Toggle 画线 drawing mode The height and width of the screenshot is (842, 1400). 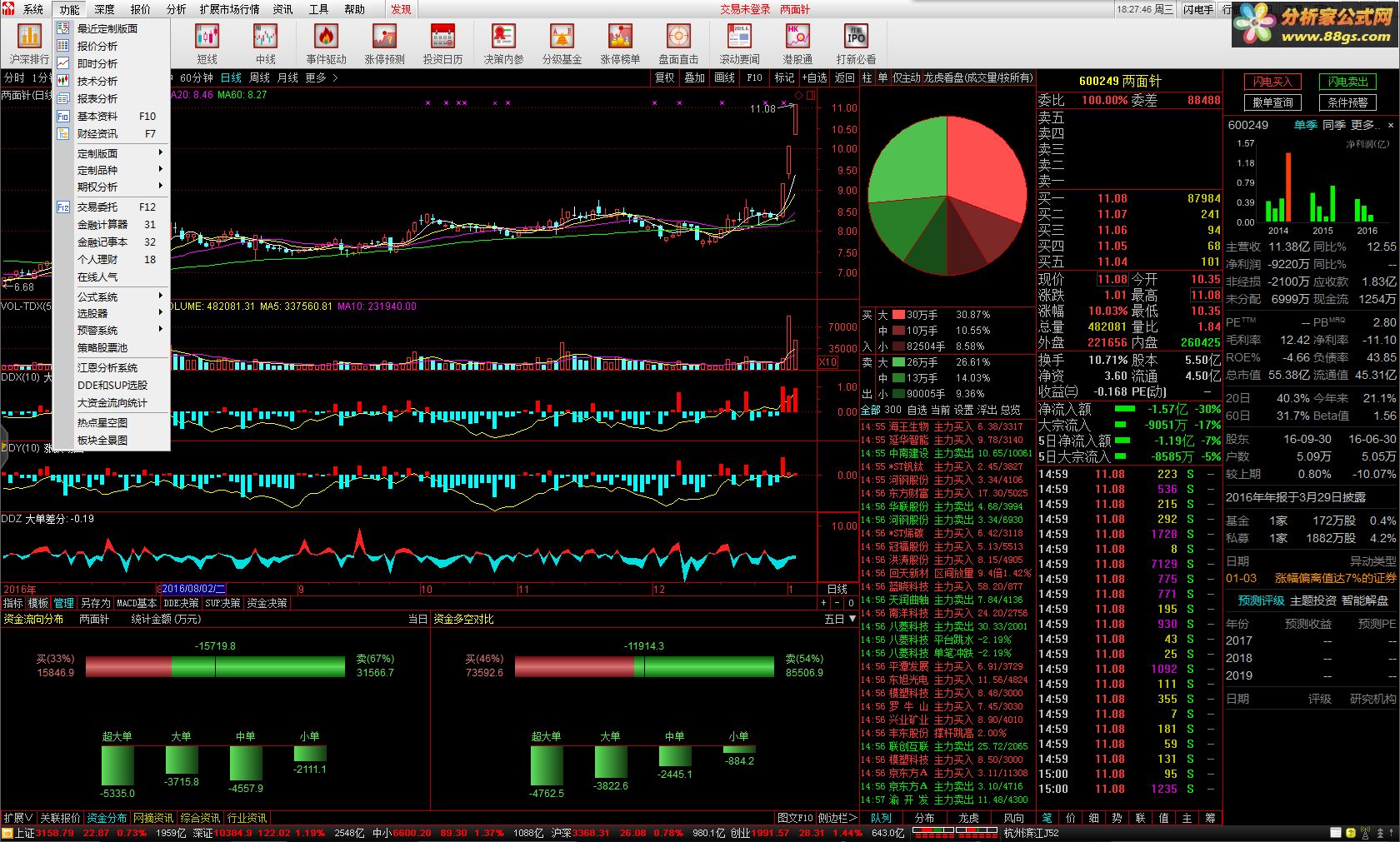pyautogui.click(x=724, y=77)
